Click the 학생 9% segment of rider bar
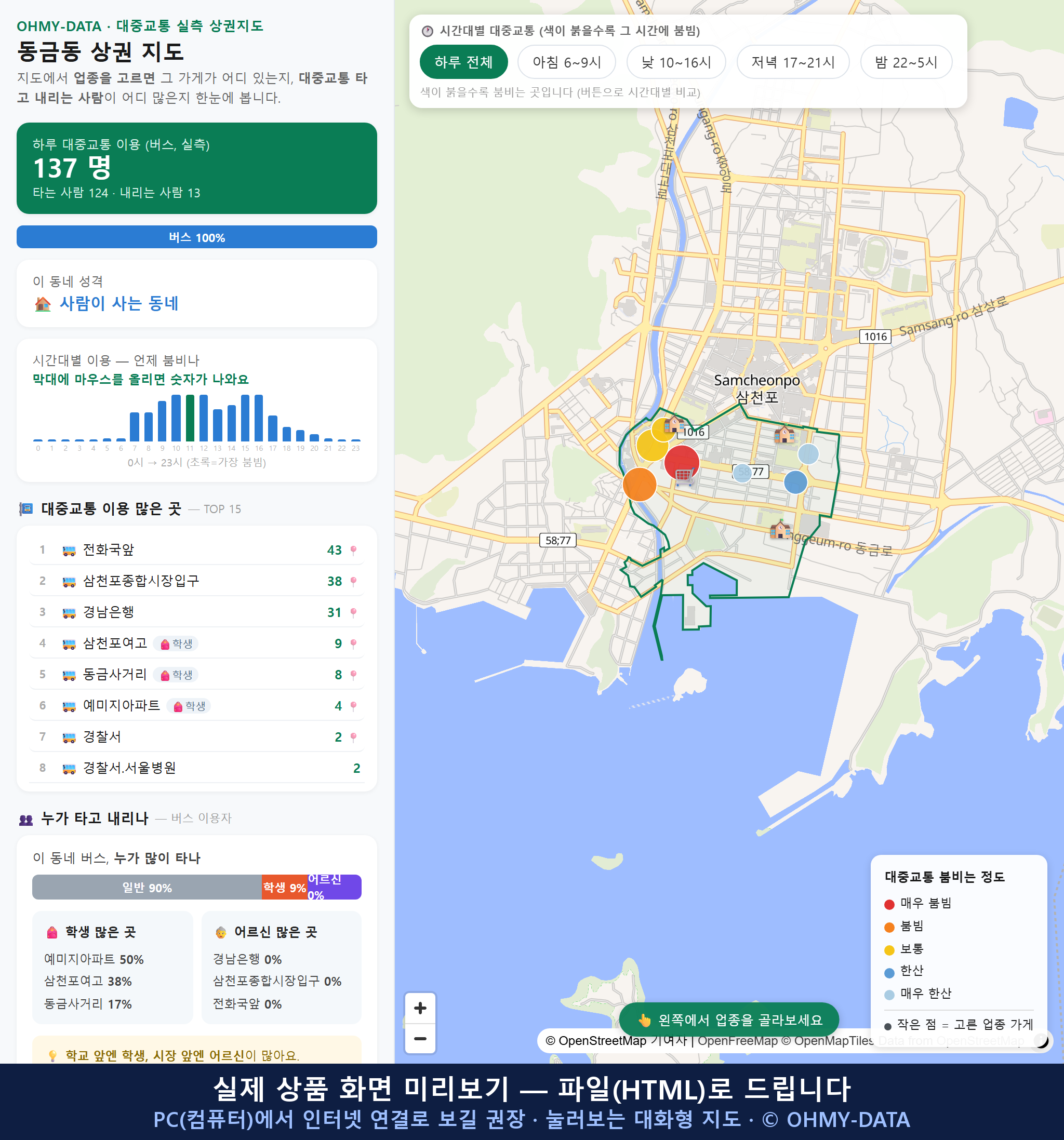Image resolution: width=1064 pixels, height=1140 pixels. coord(285,887)
